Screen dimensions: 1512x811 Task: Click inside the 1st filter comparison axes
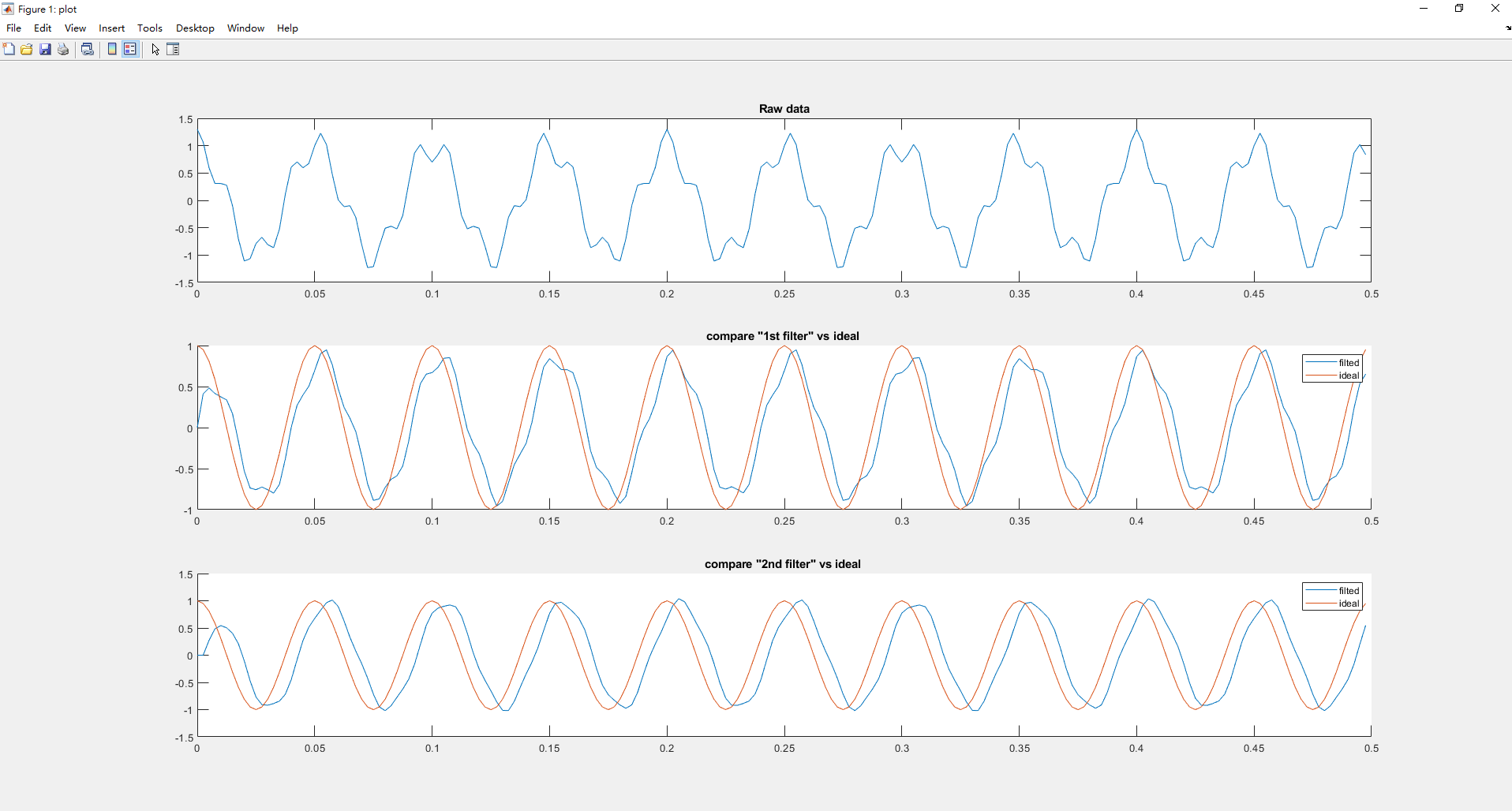(x=784, y=428)
